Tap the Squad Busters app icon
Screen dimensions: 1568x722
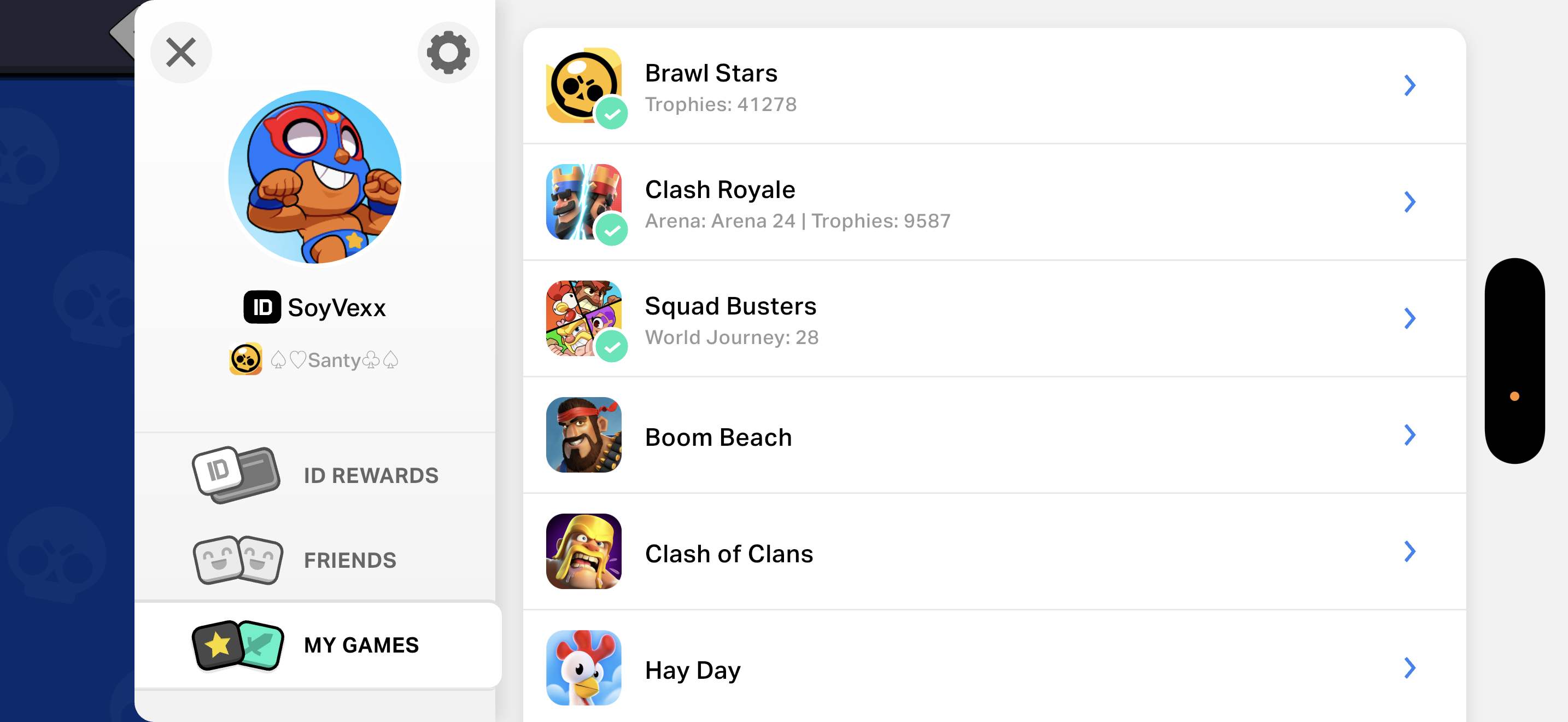click(584, 318)
